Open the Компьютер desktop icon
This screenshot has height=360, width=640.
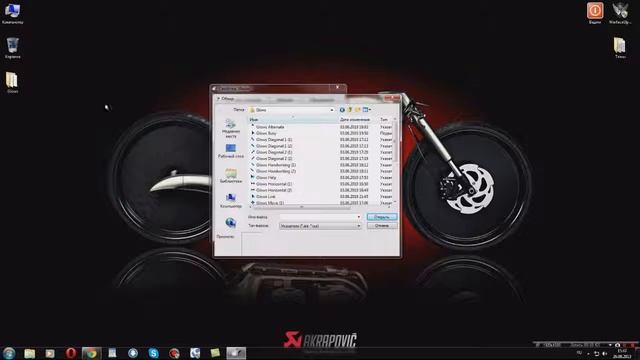click(x=12, y=13)
